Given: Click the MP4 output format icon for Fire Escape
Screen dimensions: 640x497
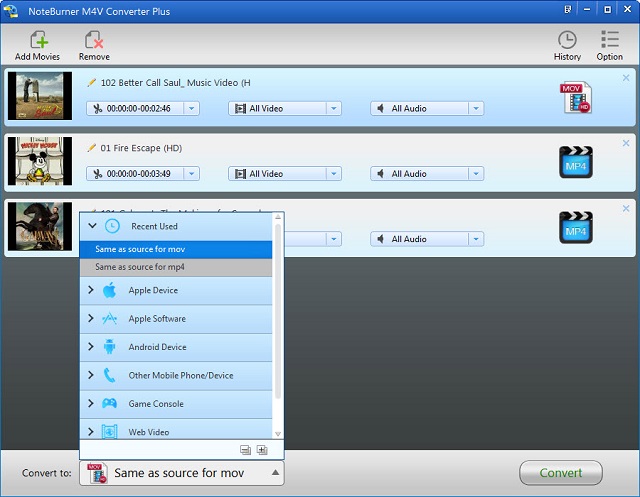Looking at the screenshot, I should (576, 162).
